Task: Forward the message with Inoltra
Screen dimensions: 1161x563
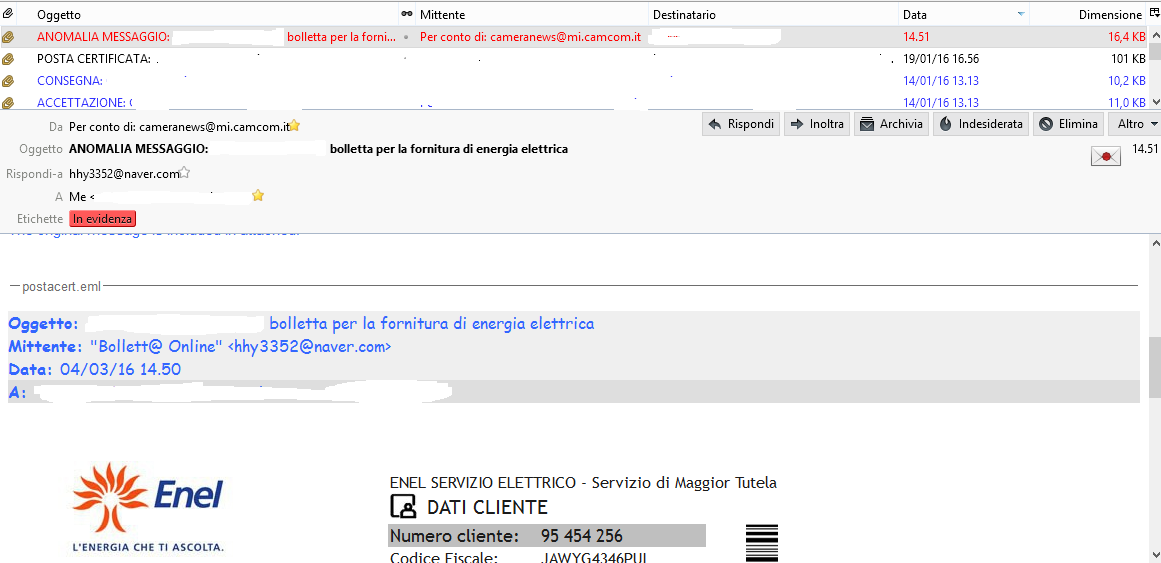Action: 816,124
